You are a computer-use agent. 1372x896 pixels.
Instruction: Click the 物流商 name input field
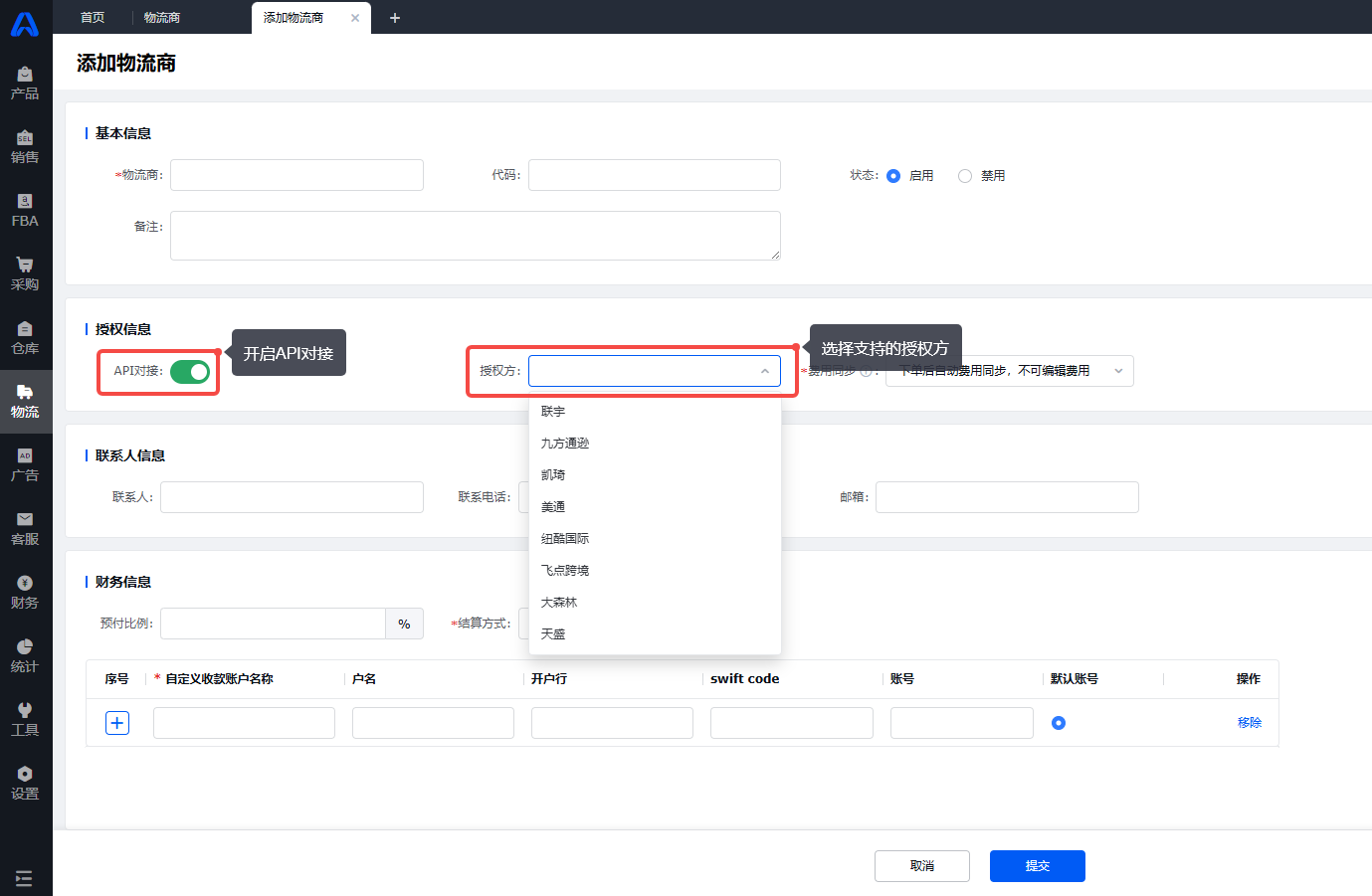(296, 175)
